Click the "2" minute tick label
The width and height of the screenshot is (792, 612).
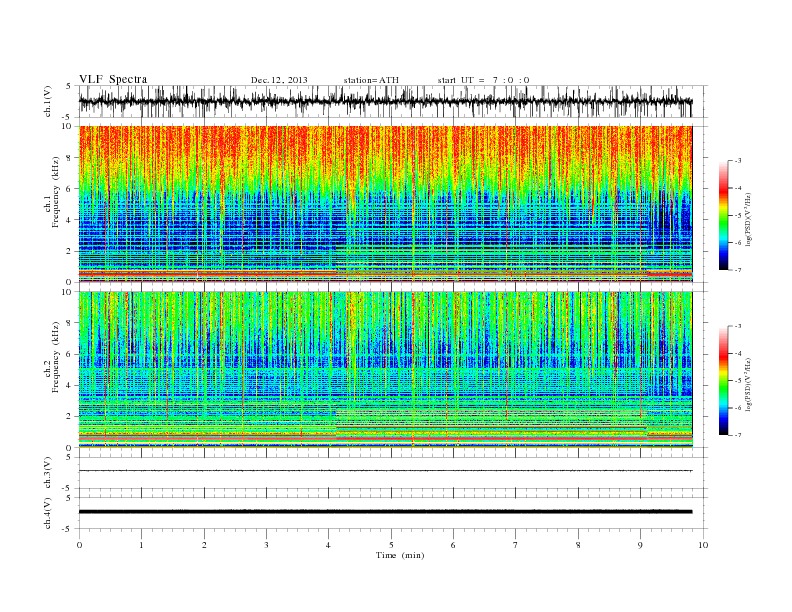[x=204, y=545]
